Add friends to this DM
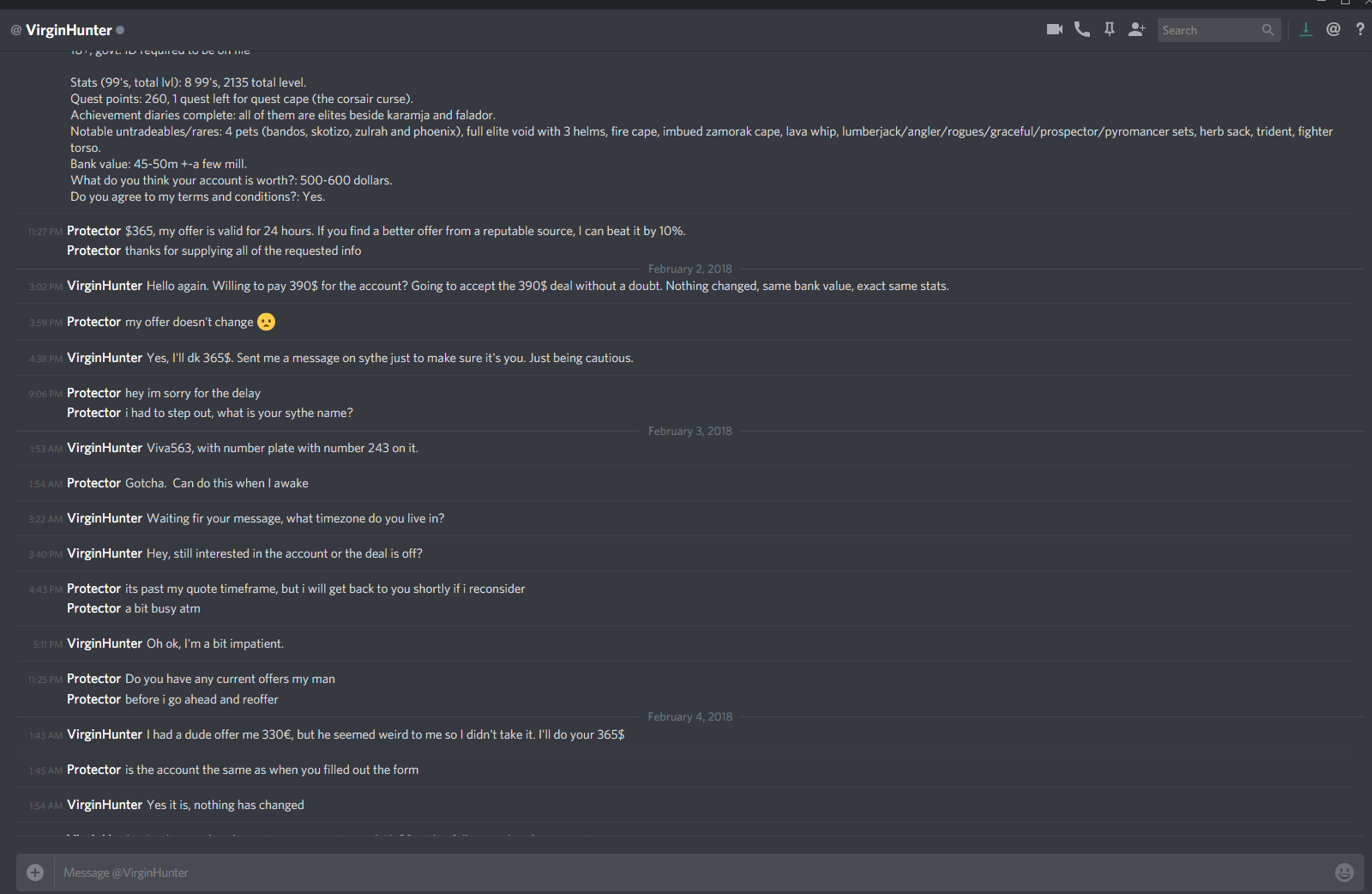 pyautogui.click(x=1137, y=29)
